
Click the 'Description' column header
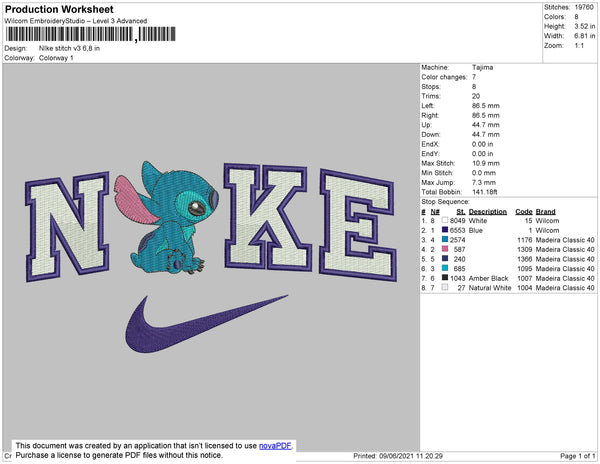488,212
